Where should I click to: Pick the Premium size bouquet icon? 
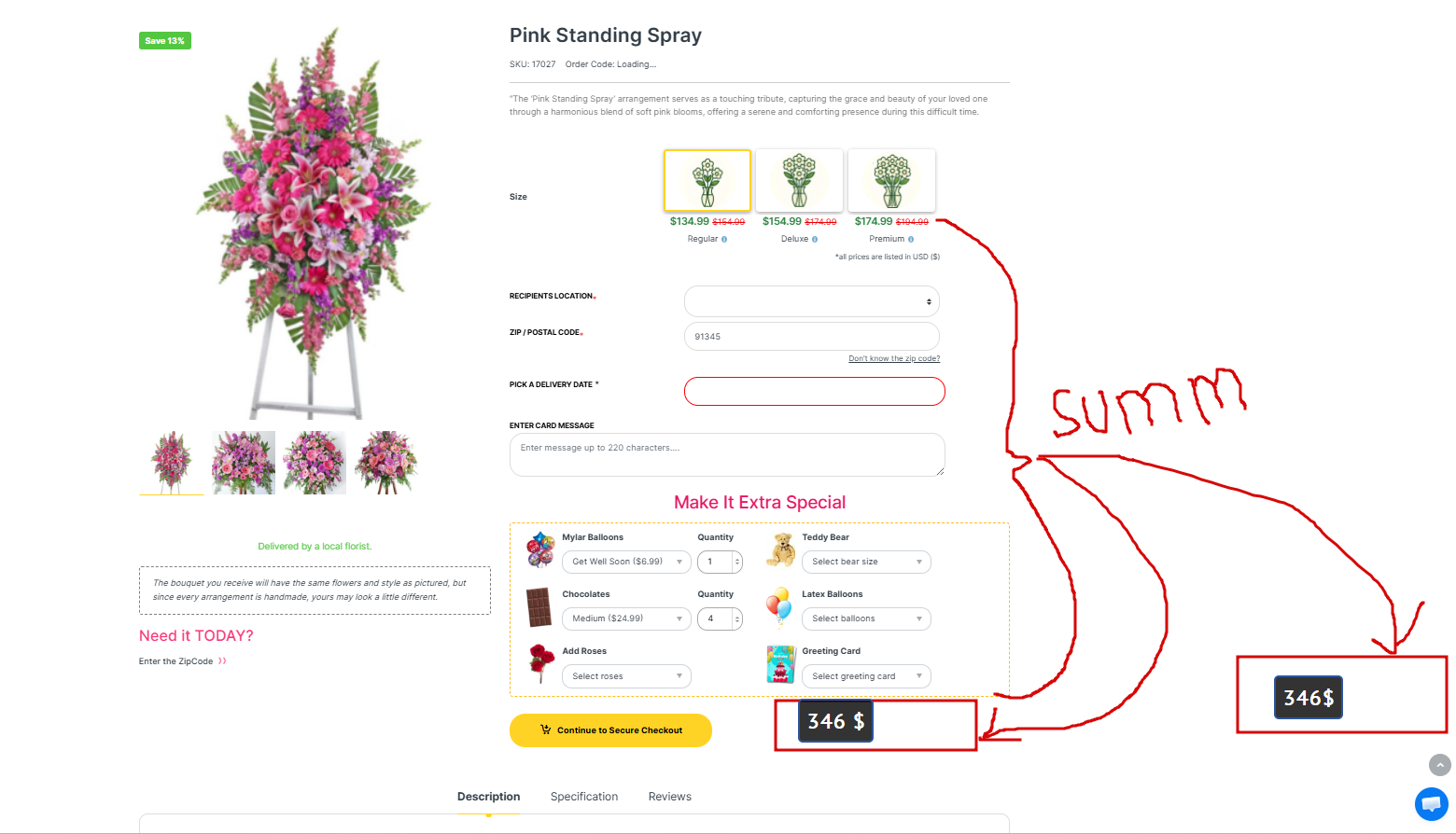coord(891,181)
